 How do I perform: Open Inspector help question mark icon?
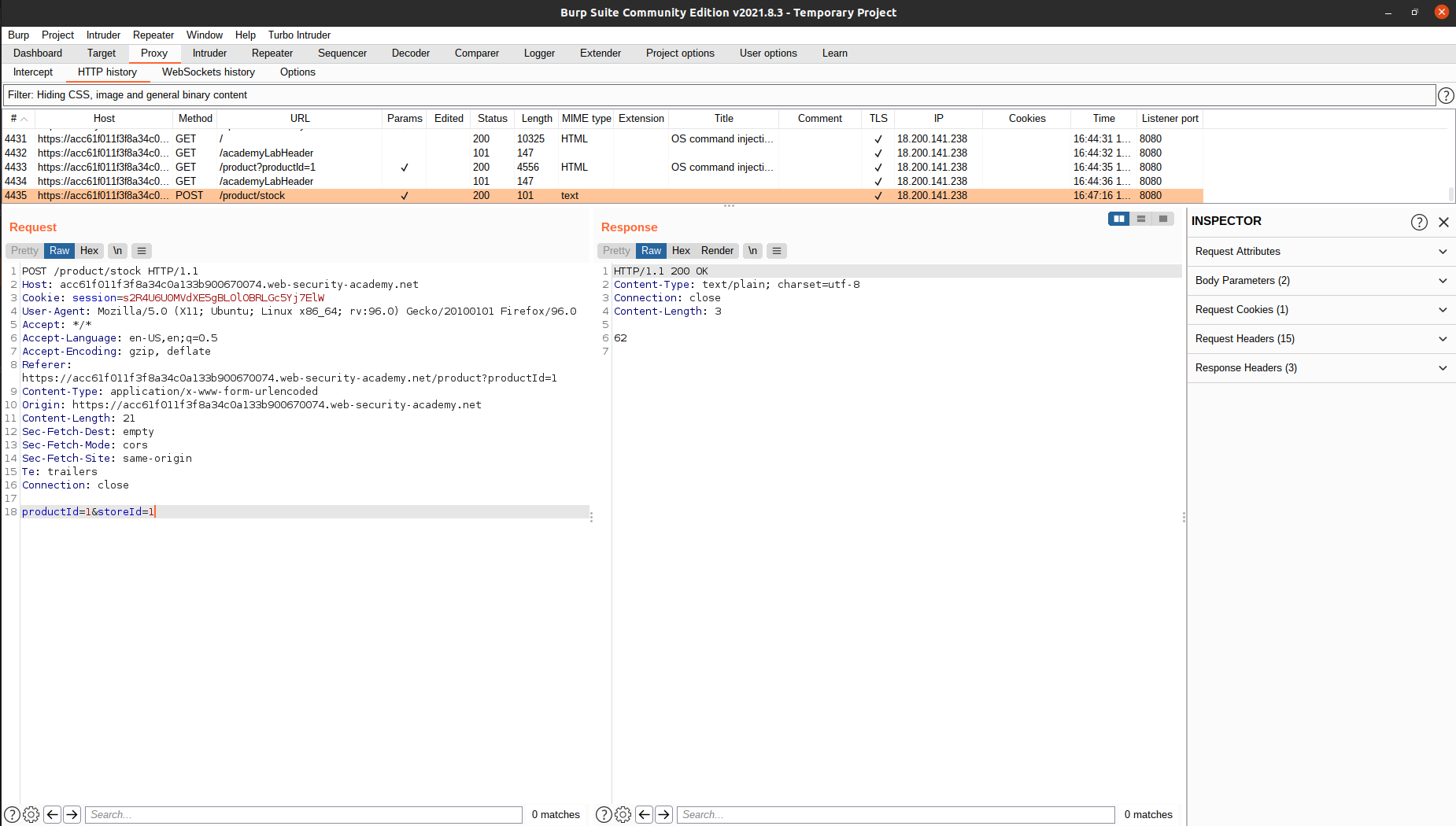(x=1419, y=222)
